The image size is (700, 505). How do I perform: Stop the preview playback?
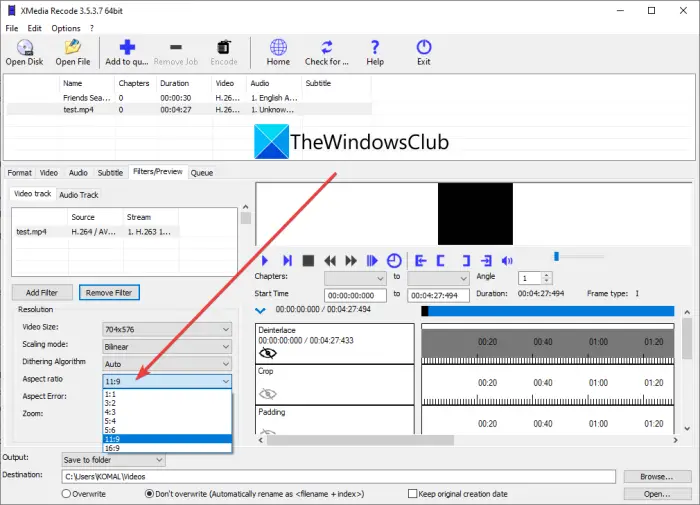(x=308, y=260)
